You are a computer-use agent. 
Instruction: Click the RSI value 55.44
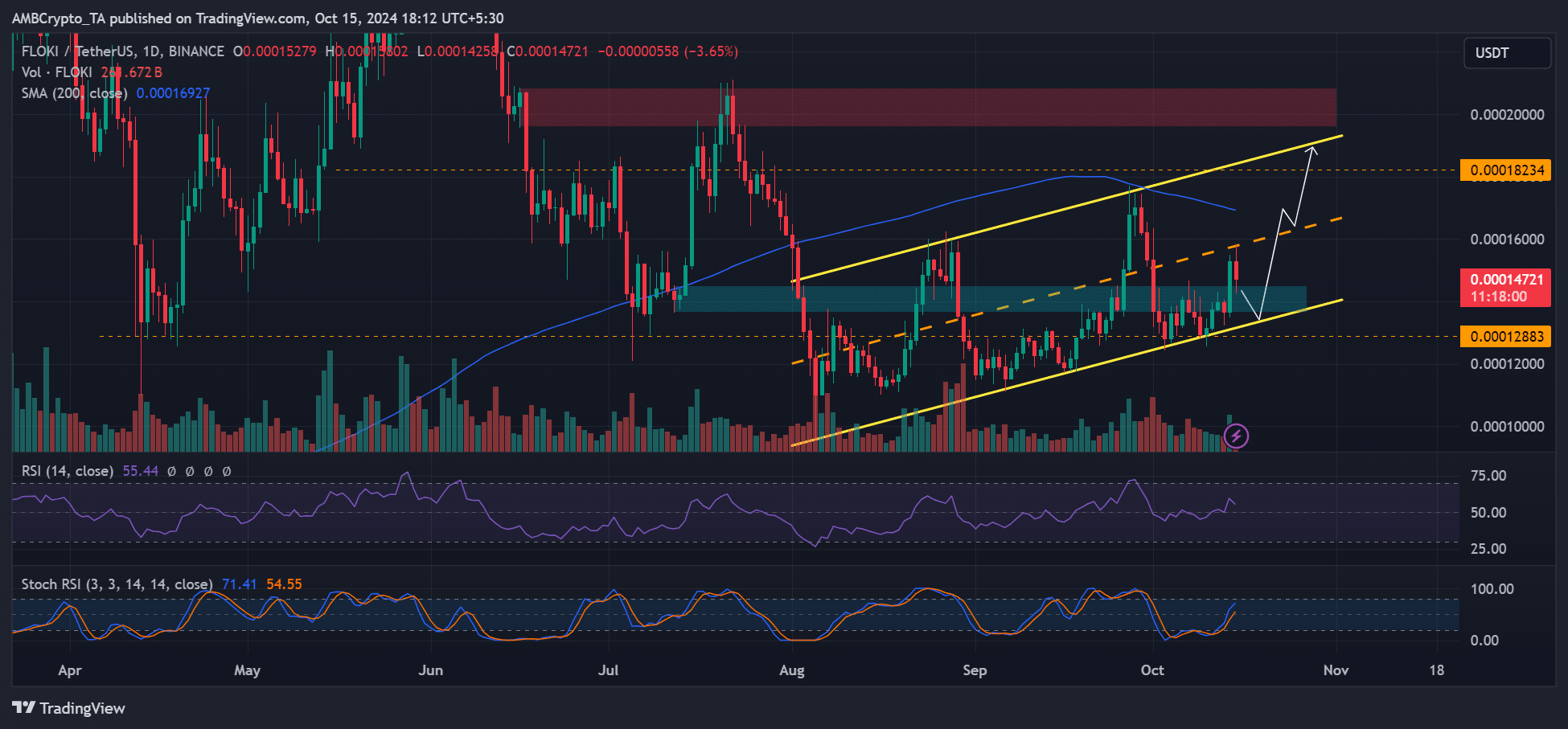[140, 471]
